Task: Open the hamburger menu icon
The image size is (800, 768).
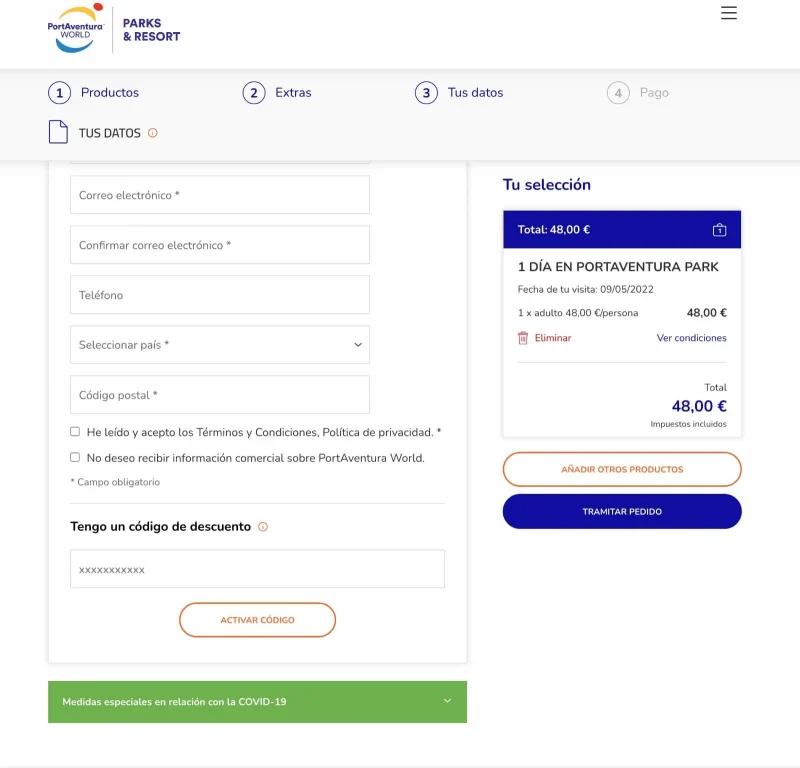Action: (x=729, y=13)
